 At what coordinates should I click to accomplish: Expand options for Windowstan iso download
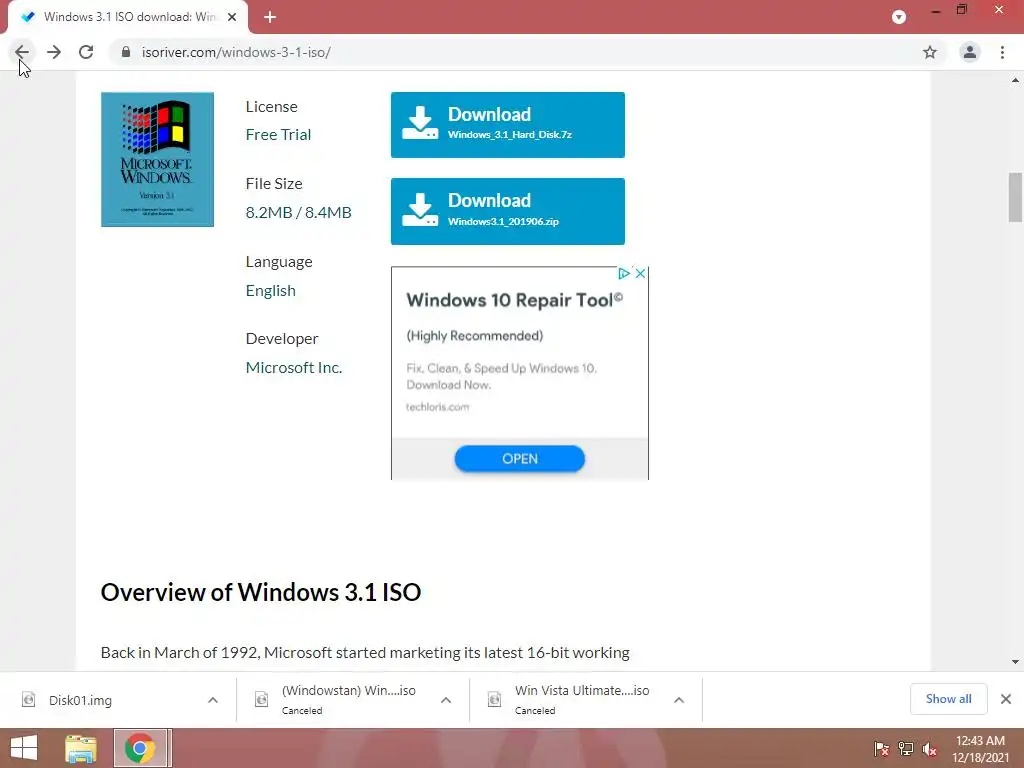coord(446,700)
